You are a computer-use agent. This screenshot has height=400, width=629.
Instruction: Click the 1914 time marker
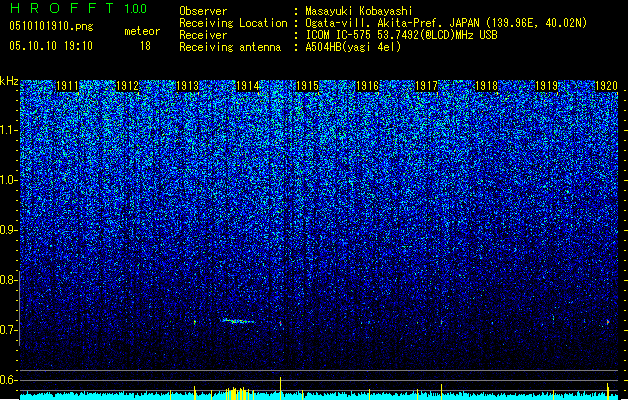(248, 86)
